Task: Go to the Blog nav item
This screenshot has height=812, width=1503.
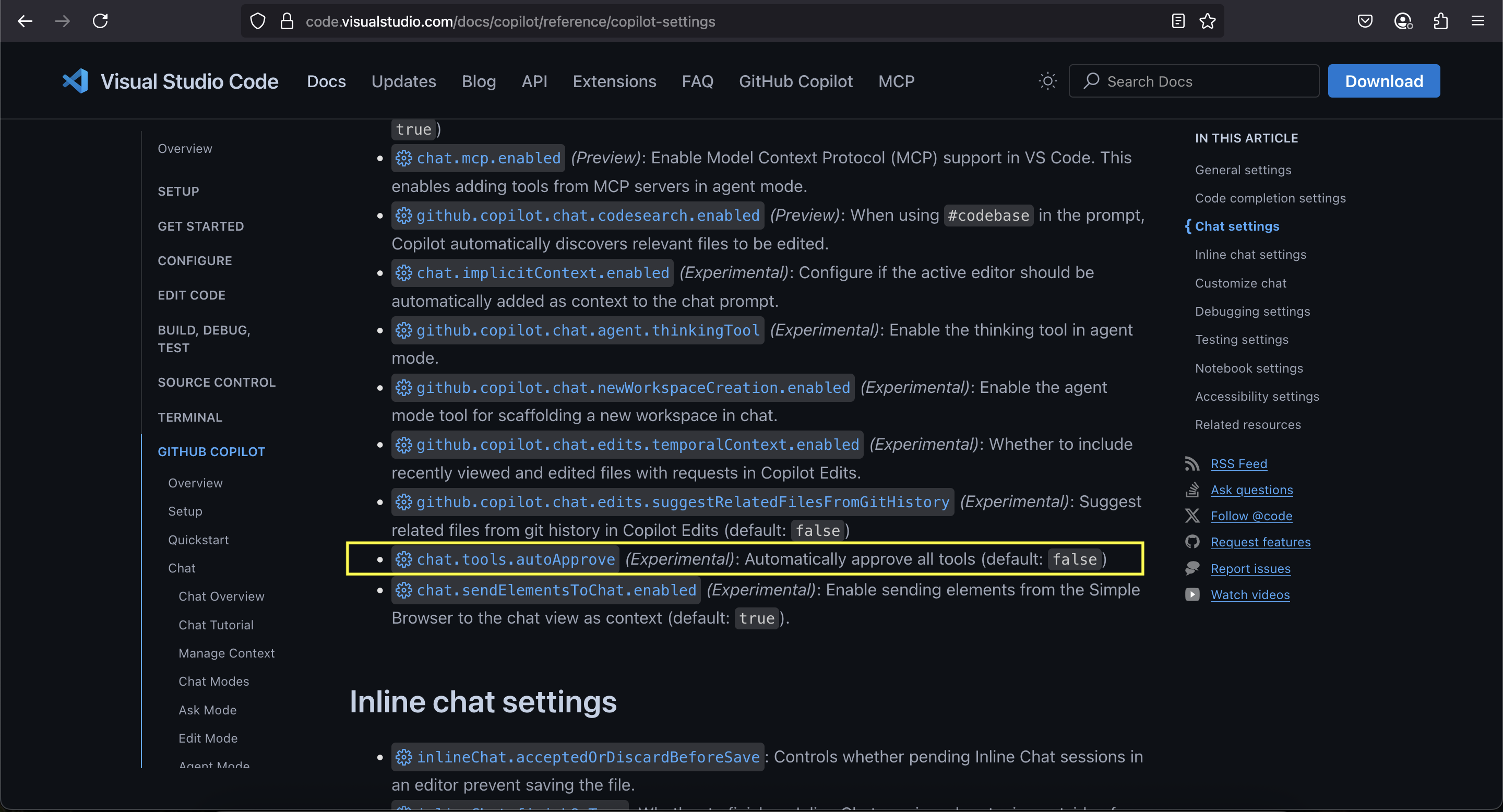Action: 479,81
